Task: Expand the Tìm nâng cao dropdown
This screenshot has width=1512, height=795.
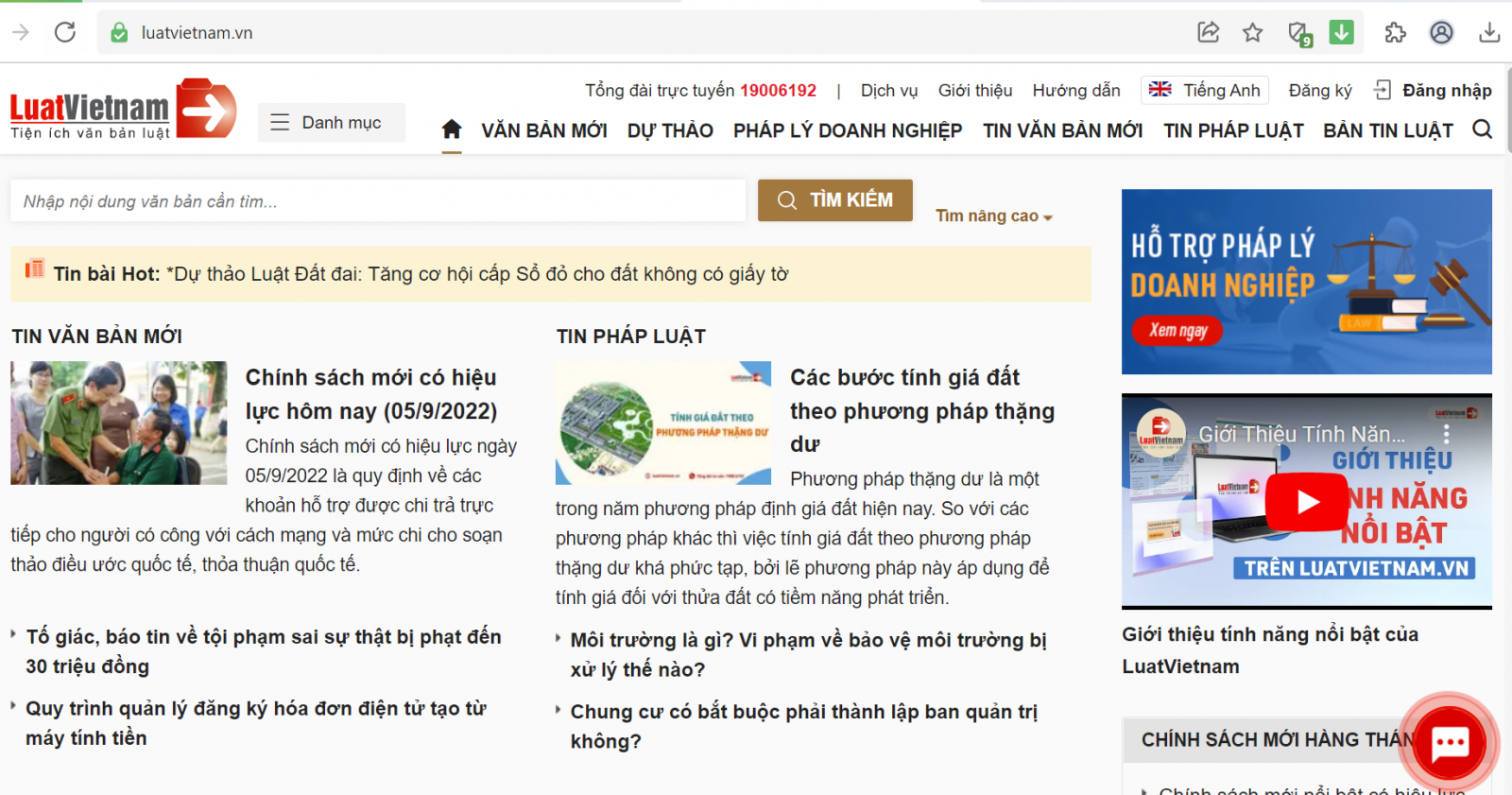Action: click(x=993, y=216)
